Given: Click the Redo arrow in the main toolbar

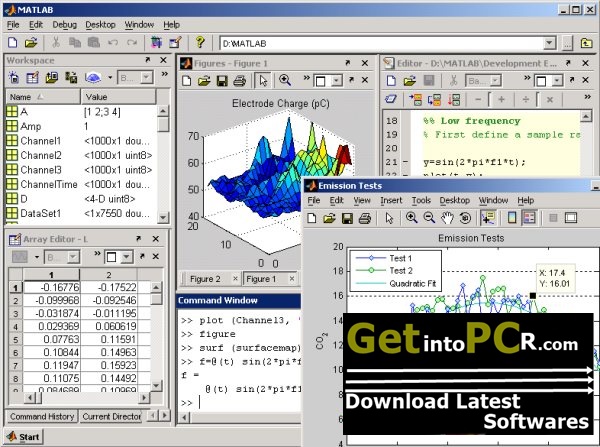Looking at the screenshot, I should point(132,42).
